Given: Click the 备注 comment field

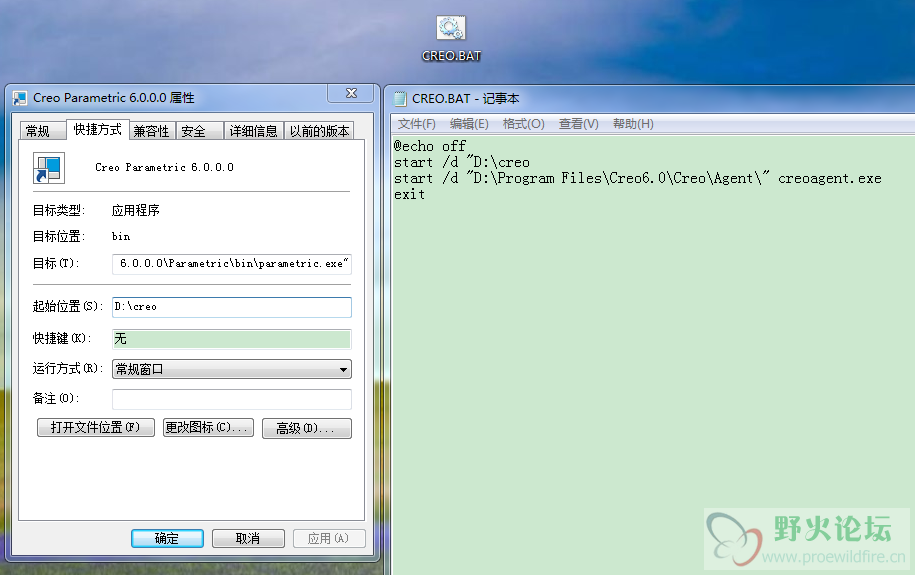Looking at the screenshot, I should (232, 399).
